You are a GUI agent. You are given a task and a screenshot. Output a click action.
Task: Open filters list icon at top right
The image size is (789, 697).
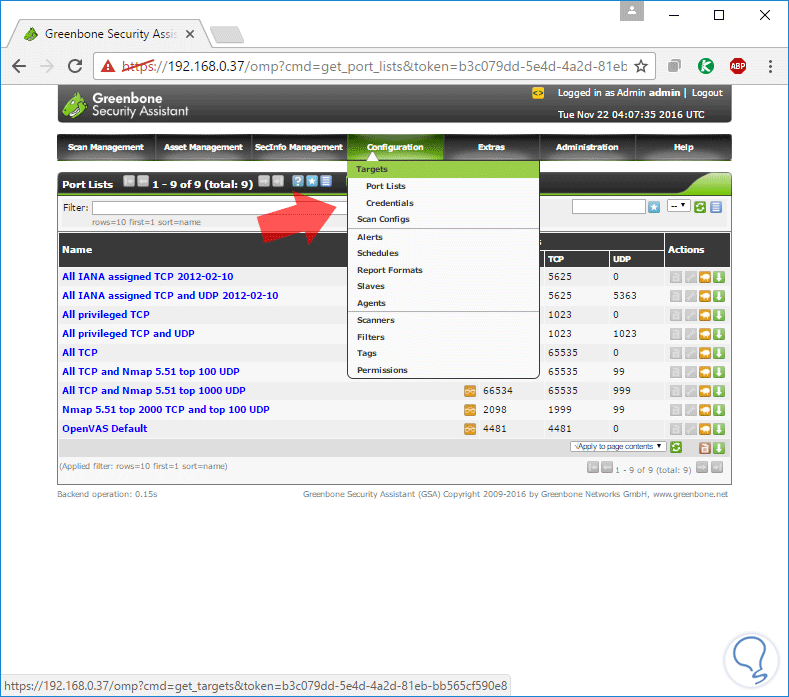716,207
